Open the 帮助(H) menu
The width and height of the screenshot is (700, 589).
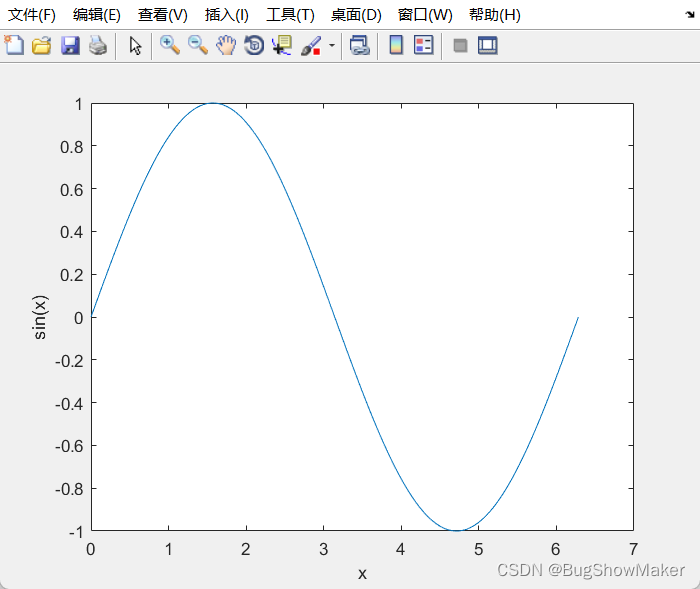pos(495,15)
